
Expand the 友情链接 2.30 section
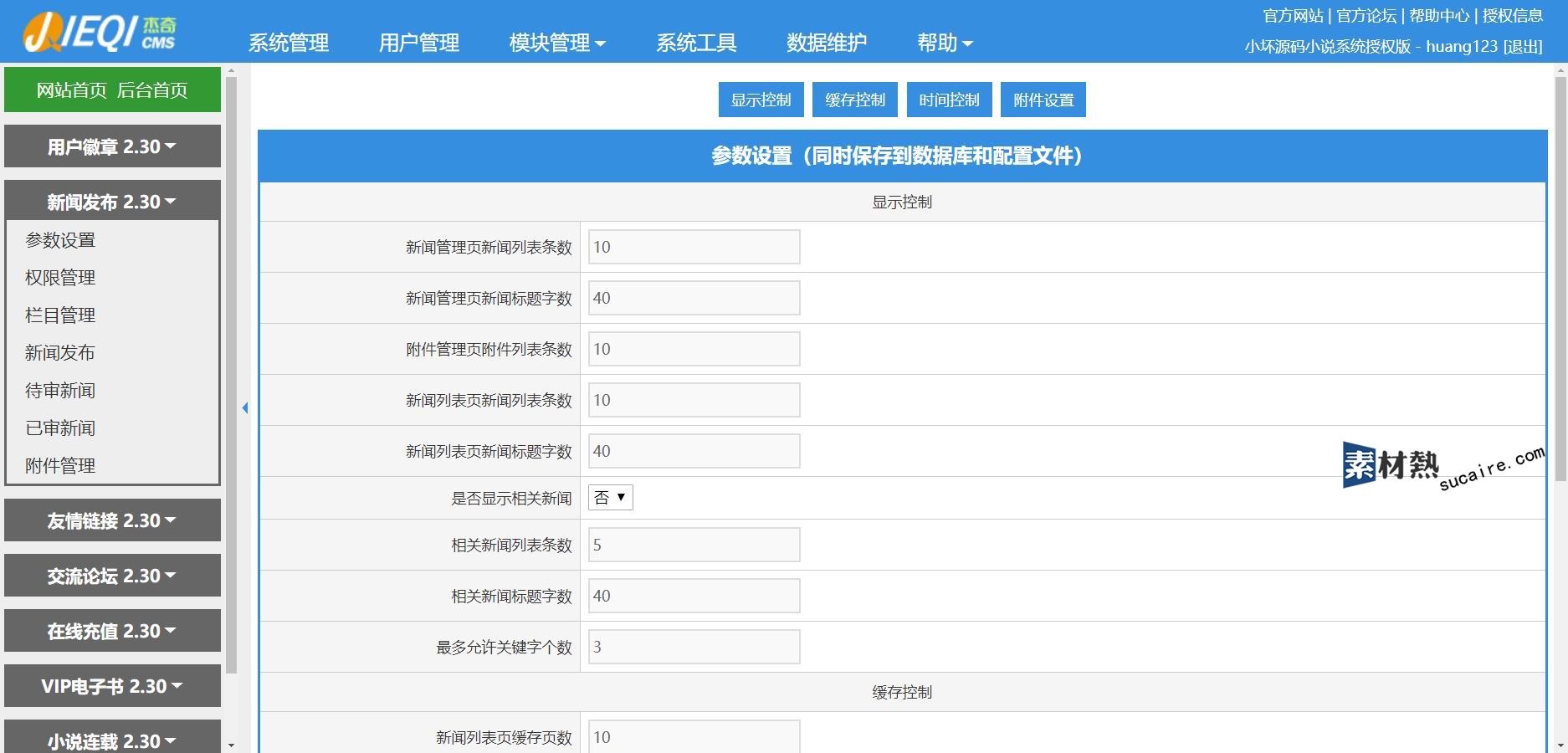(112, 520)
